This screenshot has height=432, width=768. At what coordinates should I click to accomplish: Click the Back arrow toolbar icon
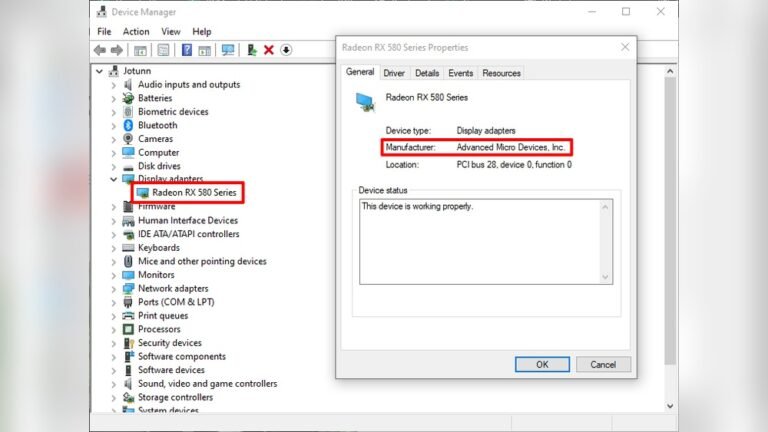click(100, 50)
